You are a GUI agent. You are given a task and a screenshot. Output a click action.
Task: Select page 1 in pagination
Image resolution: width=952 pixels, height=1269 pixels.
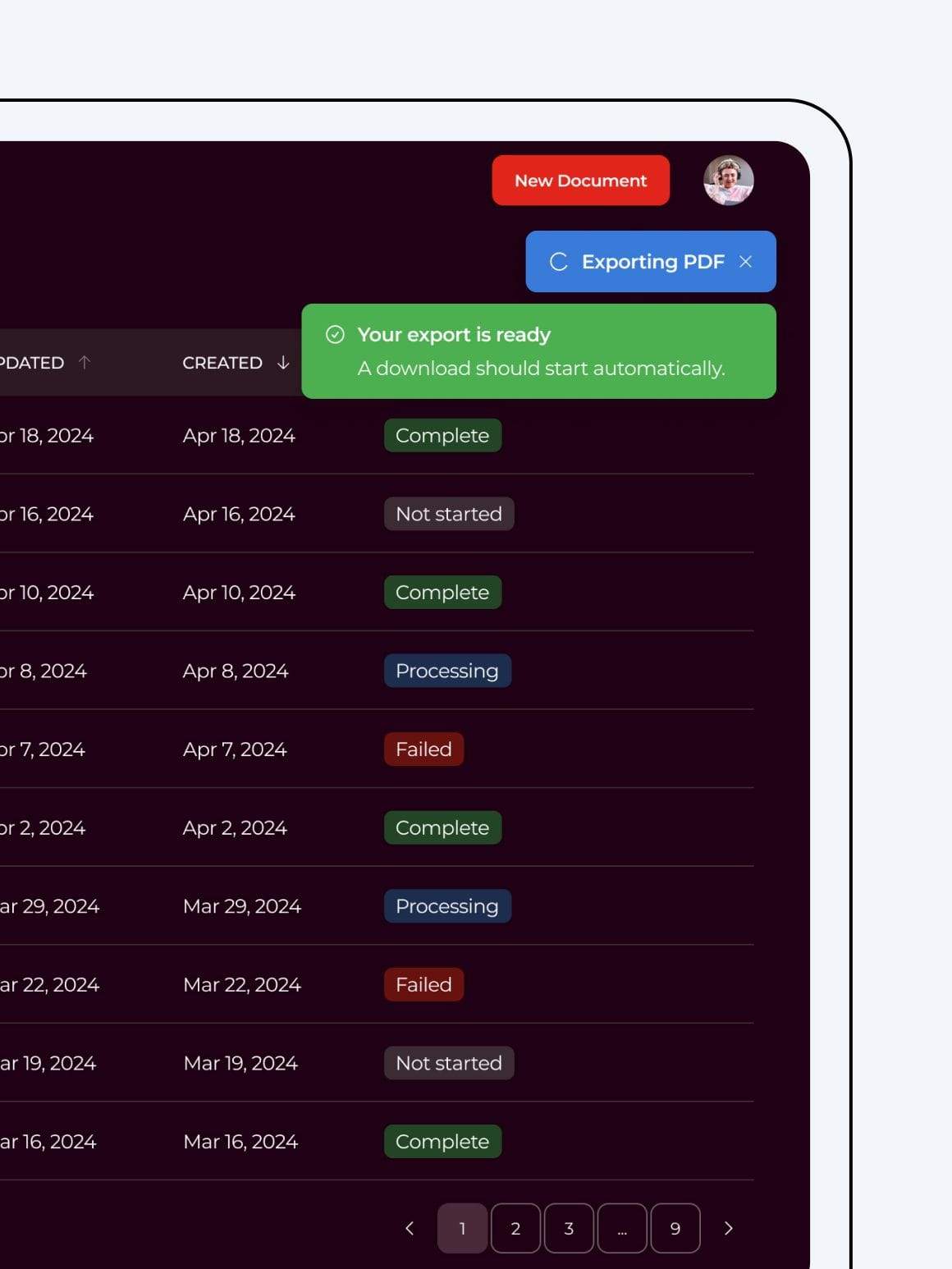click(x=462, y=1228)
